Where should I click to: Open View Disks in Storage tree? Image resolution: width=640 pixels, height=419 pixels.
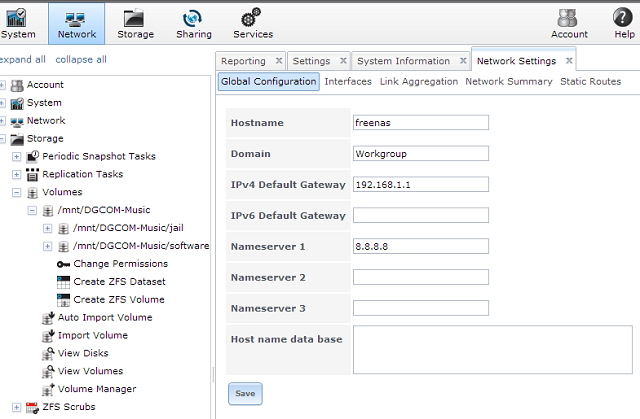(89, 353)
